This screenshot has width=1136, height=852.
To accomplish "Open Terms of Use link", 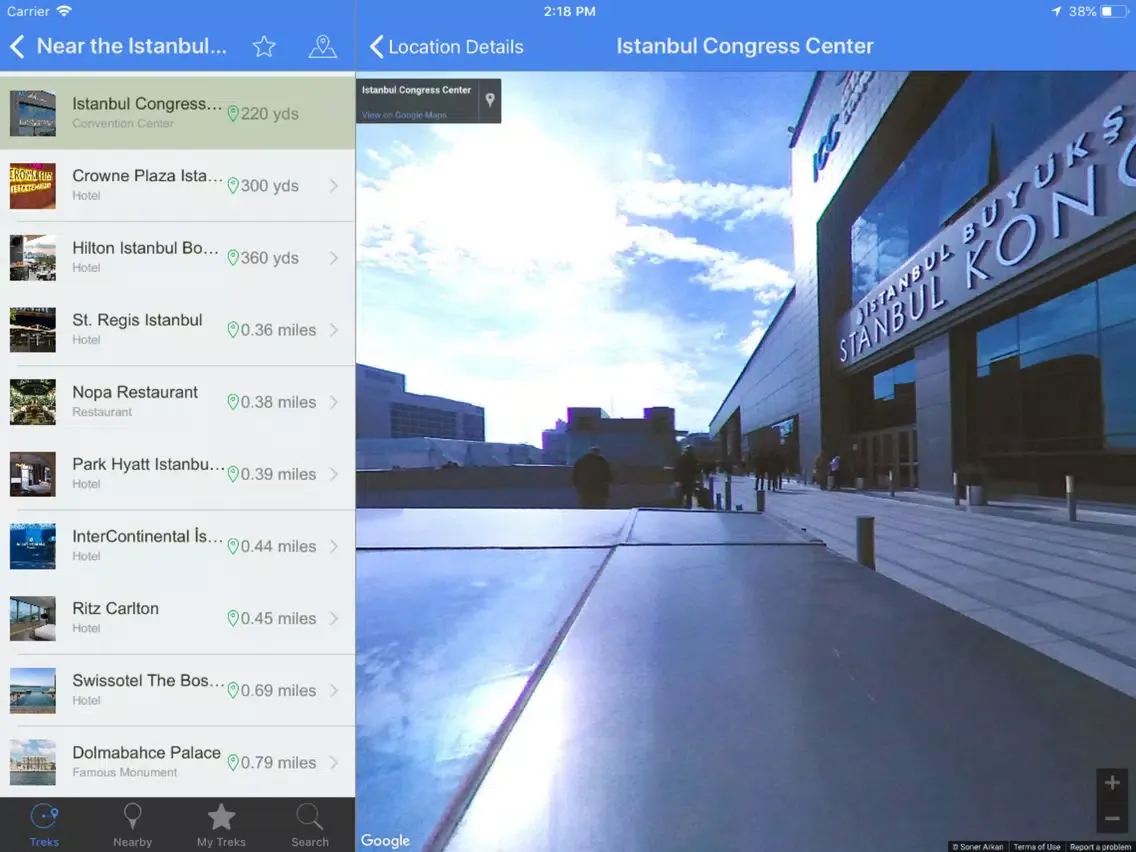I will 1036,846.
